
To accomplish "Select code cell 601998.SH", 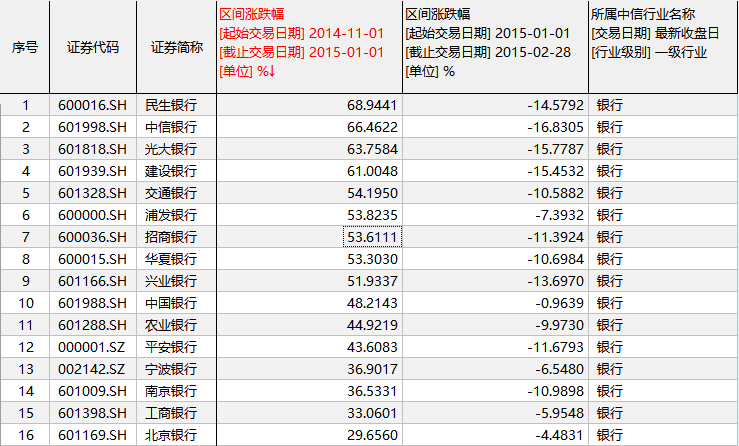I will click(93, 127).
